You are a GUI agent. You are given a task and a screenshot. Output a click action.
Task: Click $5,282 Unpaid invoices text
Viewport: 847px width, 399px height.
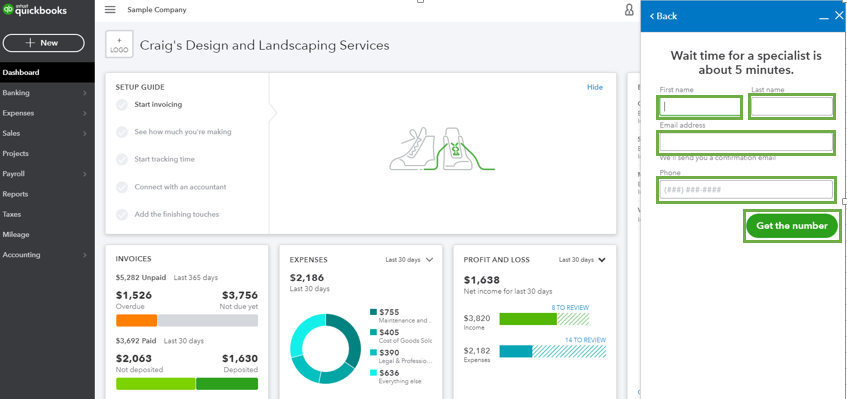(x=141, y=278)
